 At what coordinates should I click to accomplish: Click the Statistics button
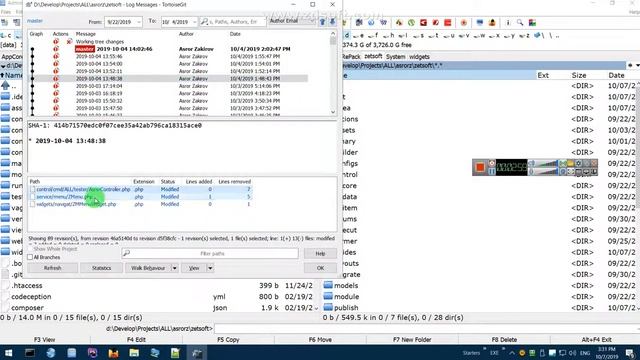click(x=102, y=268)
